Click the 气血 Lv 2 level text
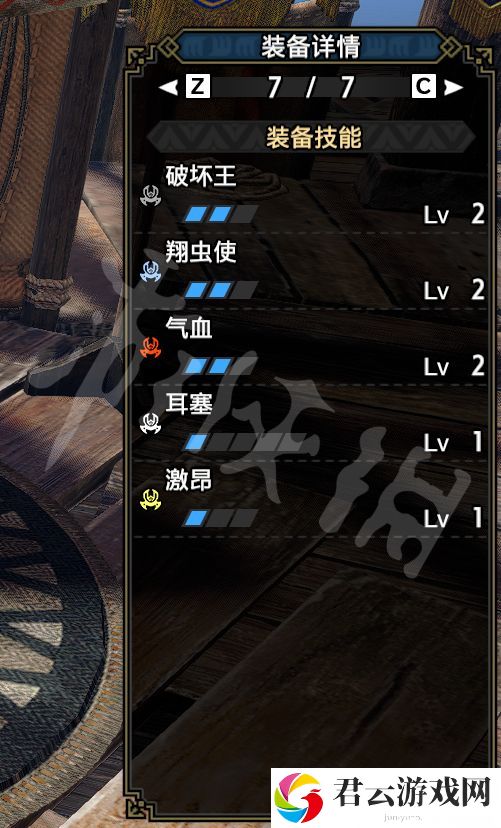The height and width of the screenshot is (828, 501). (x=454, y=366)
